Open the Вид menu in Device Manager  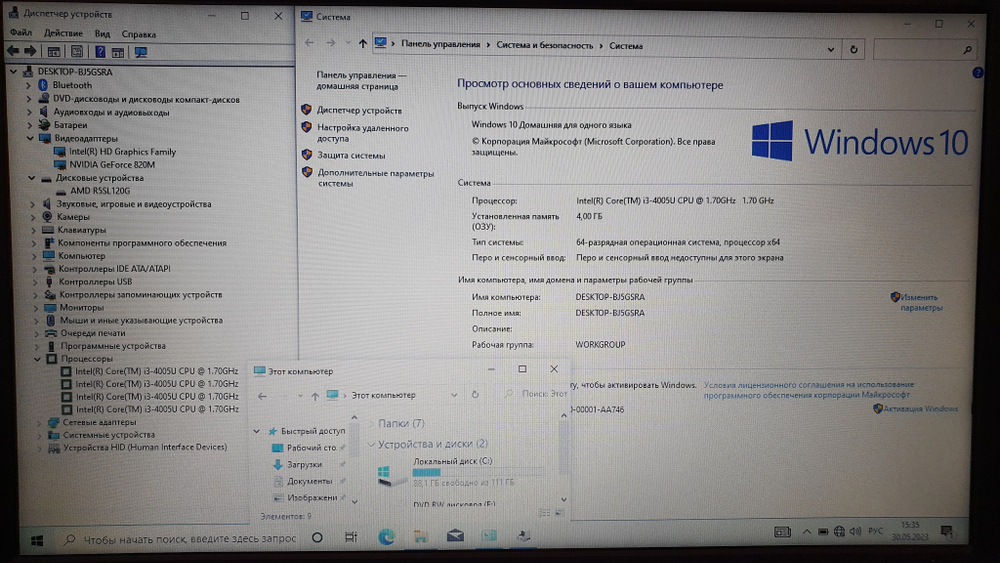coord(102,34)
